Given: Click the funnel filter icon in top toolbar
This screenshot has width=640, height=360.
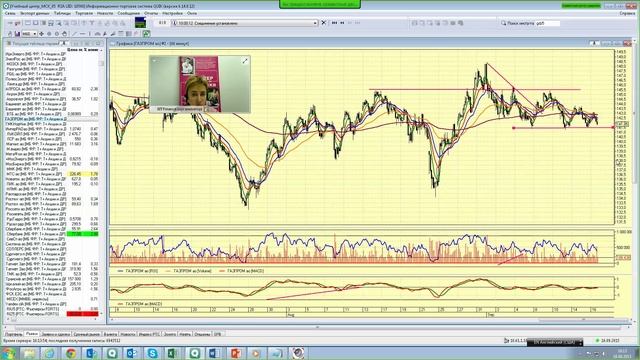Looking at the screenshot, I should (91, 23).
